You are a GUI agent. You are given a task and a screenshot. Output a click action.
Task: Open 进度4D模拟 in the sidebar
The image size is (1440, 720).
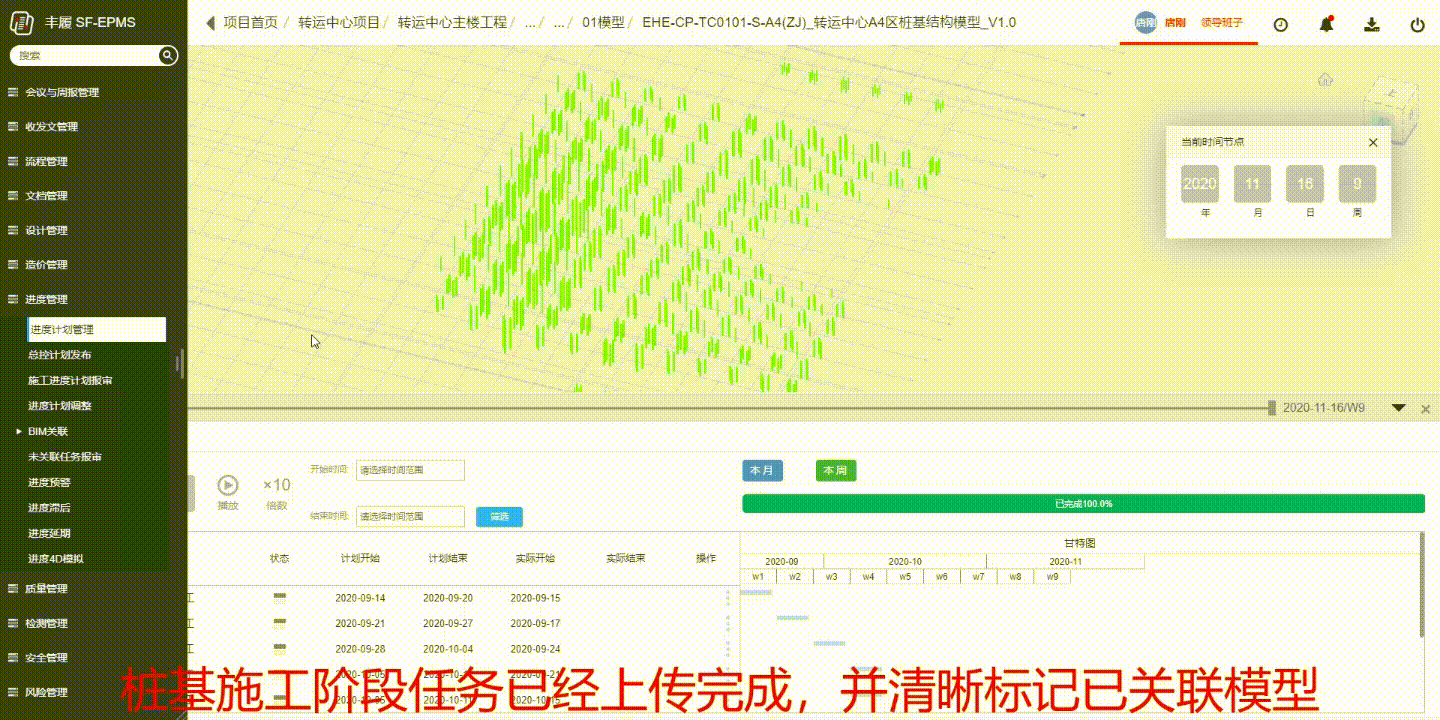55,559
